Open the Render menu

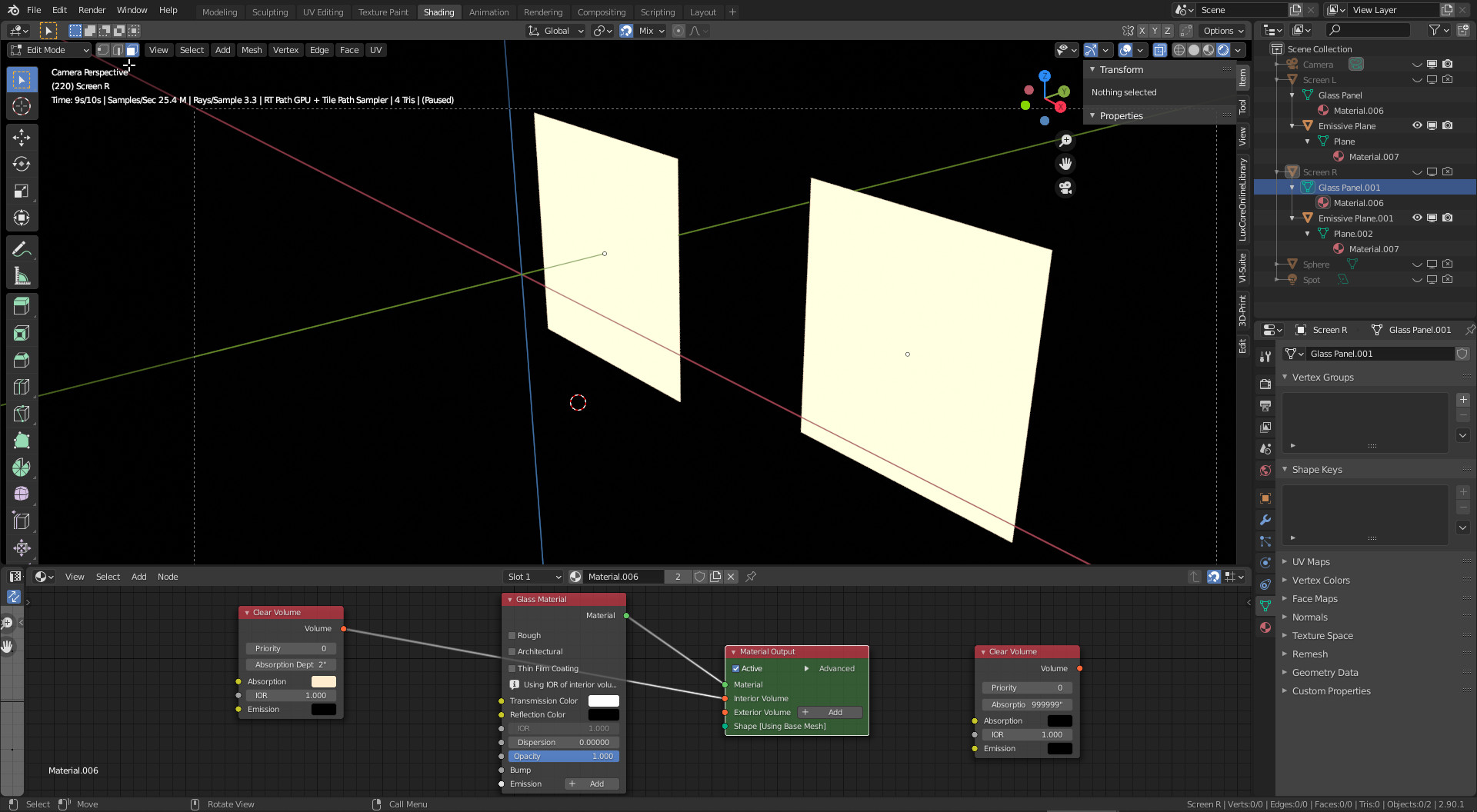click(x=92, y=10)
